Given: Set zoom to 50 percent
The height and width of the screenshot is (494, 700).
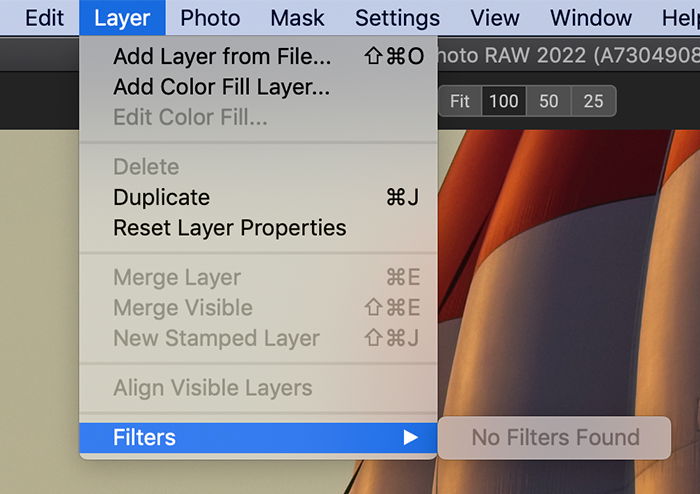Looking at the screenshot, I should coord(548,101).
